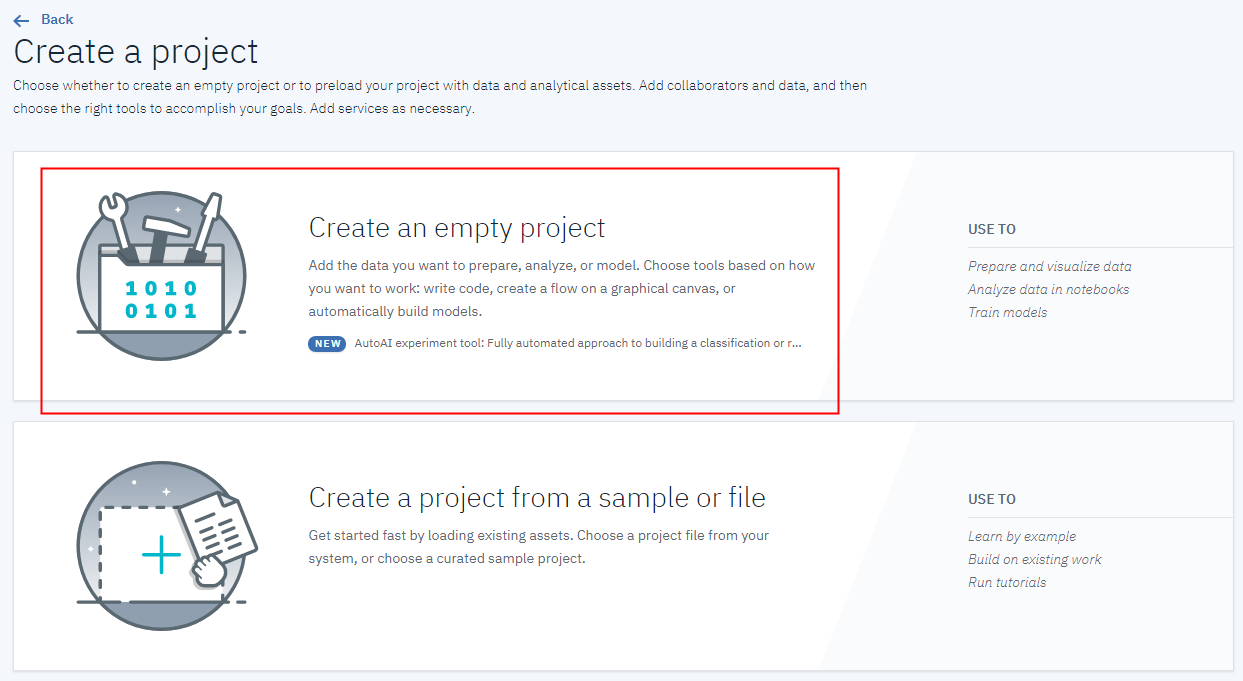The width and height of the screenshot is (1243, 681).
Task: Open the Analyze data in notebooks link
Action: point(1048,289)
